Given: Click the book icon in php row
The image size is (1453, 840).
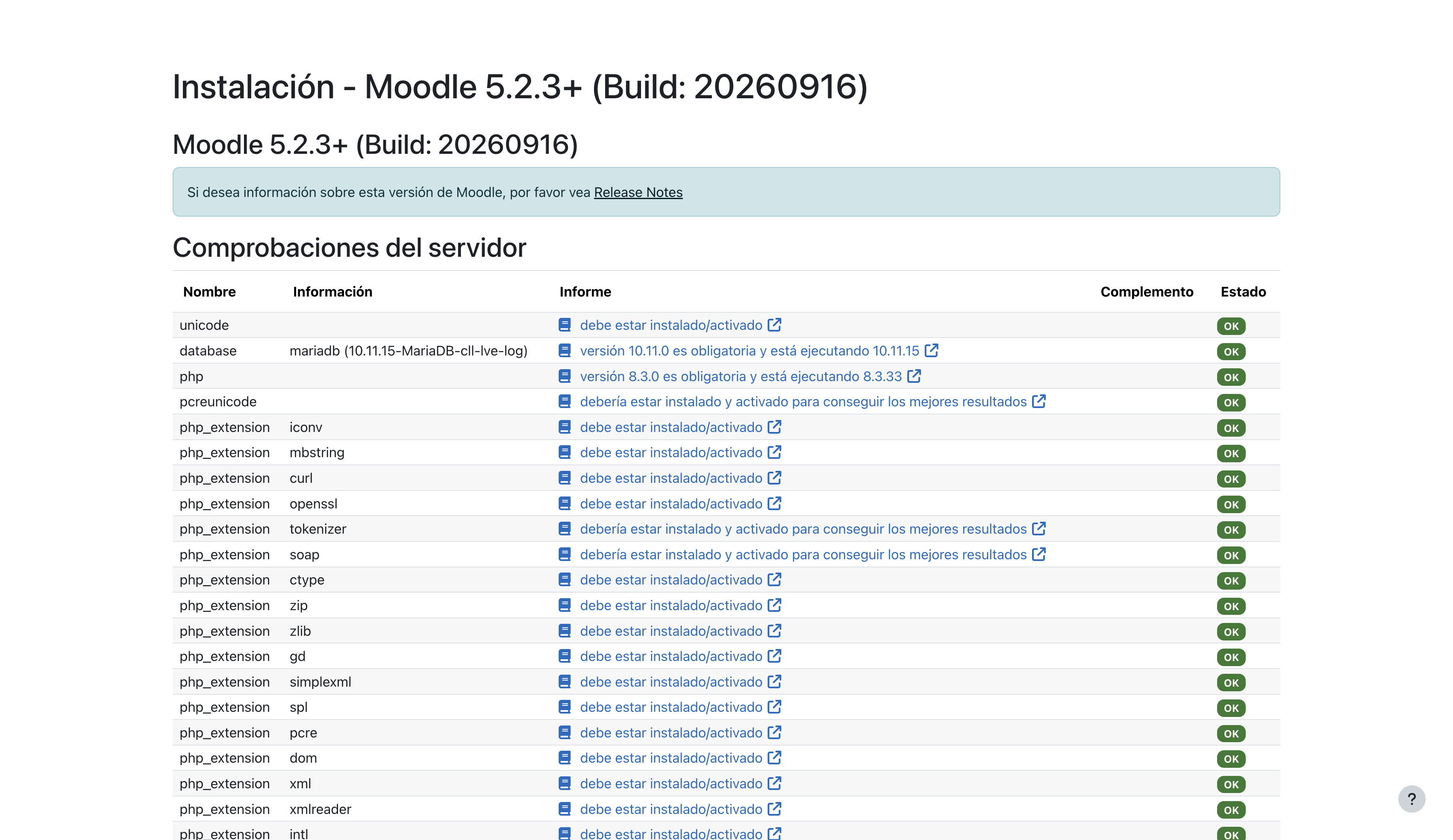Looking at the screenshot, I should [x=565, y=376].
